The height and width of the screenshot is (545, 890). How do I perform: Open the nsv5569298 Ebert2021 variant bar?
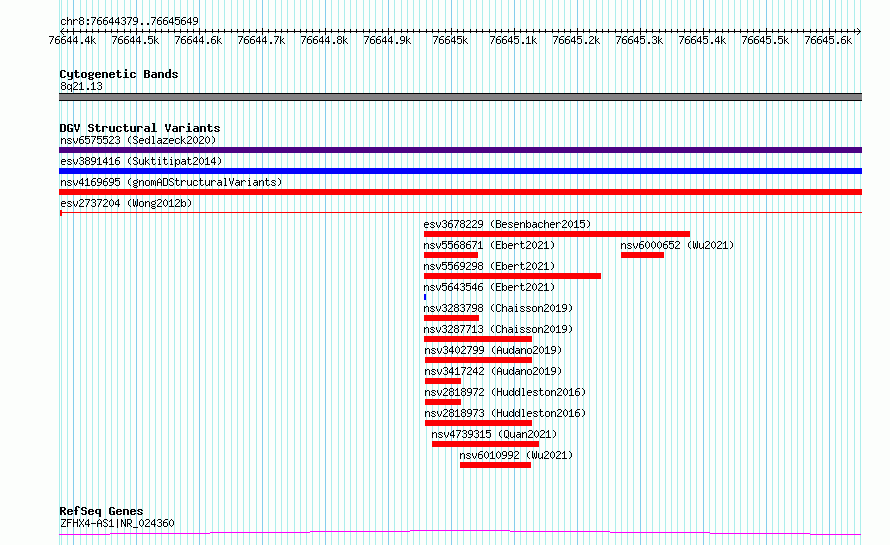pyautogui.click(x=512, y=276)
